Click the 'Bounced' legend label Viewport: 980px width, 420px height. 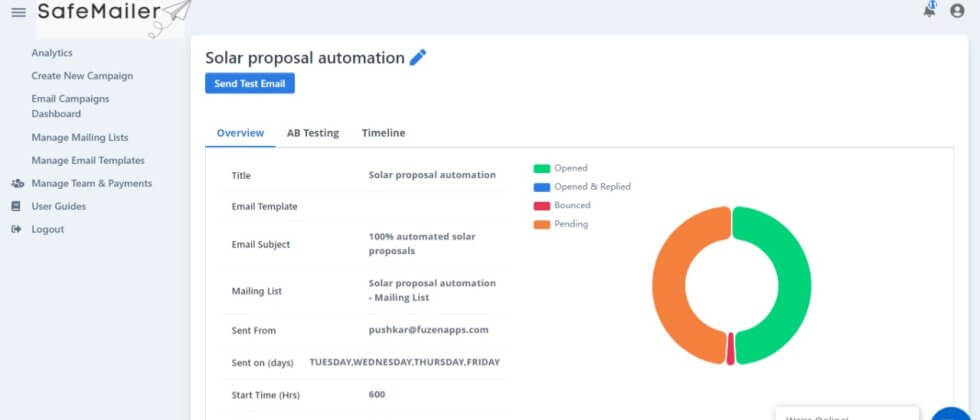coord(572,205)
